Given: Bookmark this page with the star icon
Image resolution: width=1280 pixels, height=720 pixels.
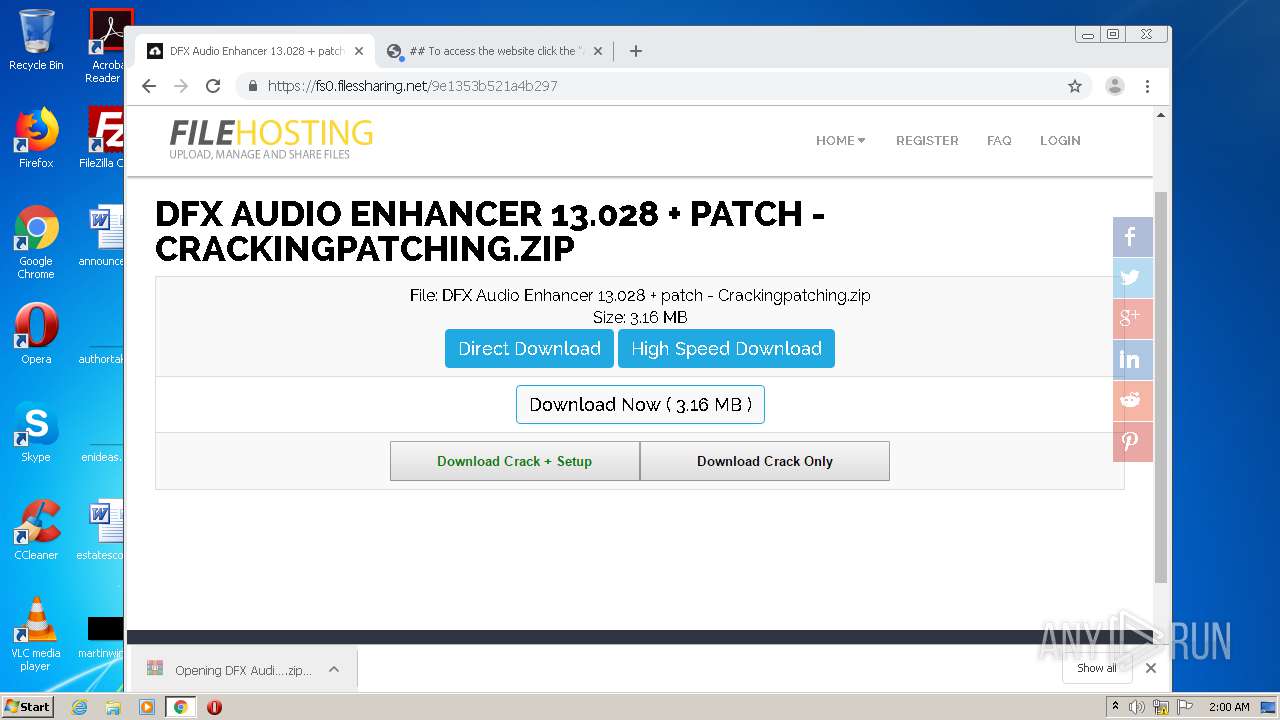Looking at the screenshot, I should click(x=1075, y=86).
